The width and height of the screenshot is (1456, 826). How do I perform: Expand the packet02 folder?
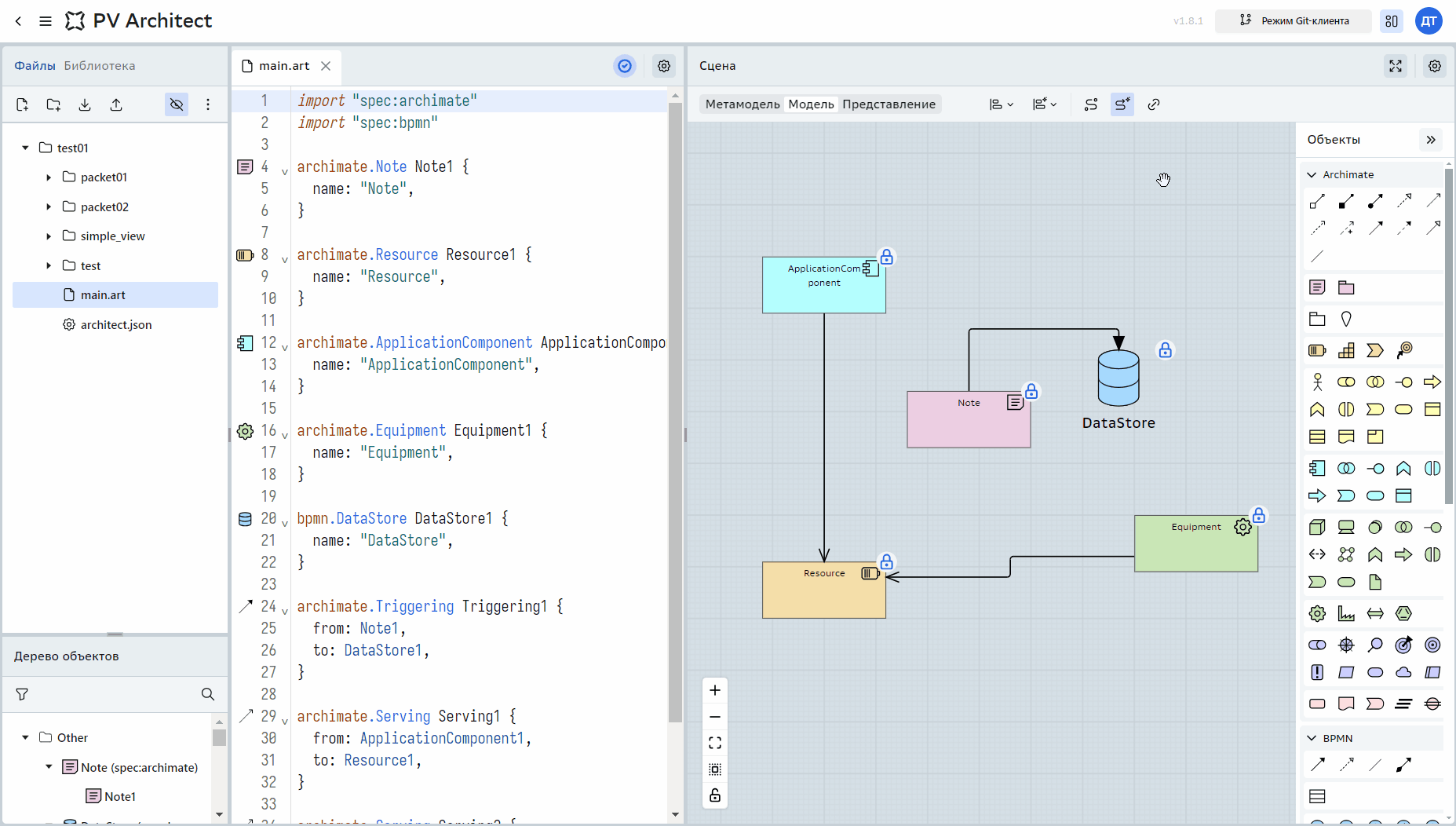point(49,207)
